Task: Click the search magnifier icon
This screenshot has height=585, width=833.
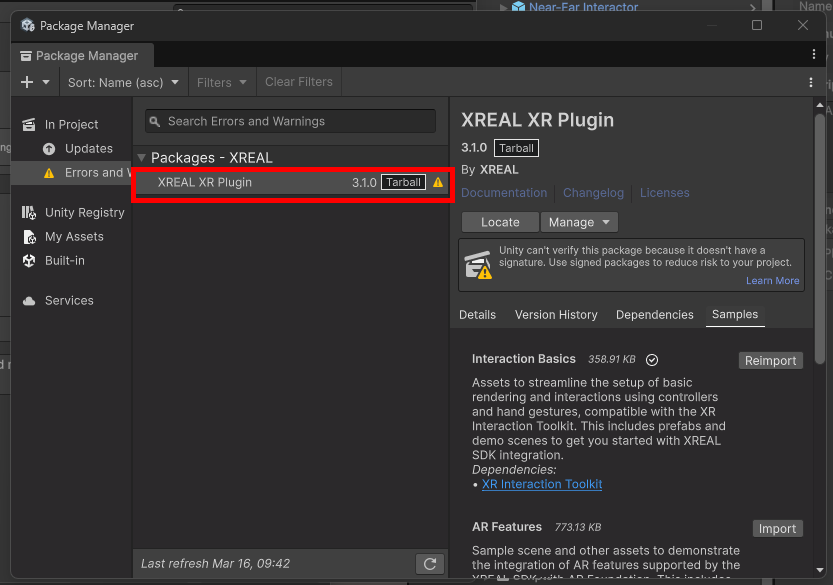Action: pyautogui.click(x=155, y=122)
